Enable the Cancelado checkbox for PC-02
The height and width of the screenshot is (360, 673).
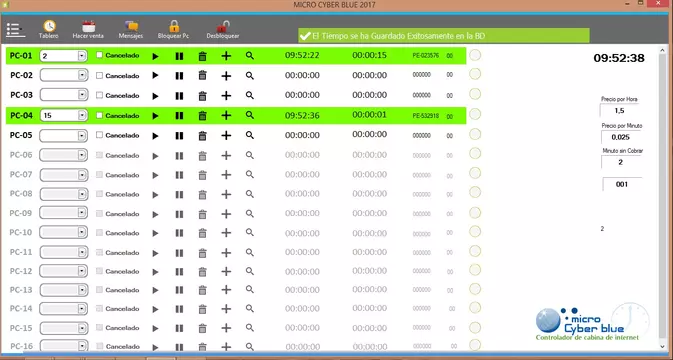[100, 75]
